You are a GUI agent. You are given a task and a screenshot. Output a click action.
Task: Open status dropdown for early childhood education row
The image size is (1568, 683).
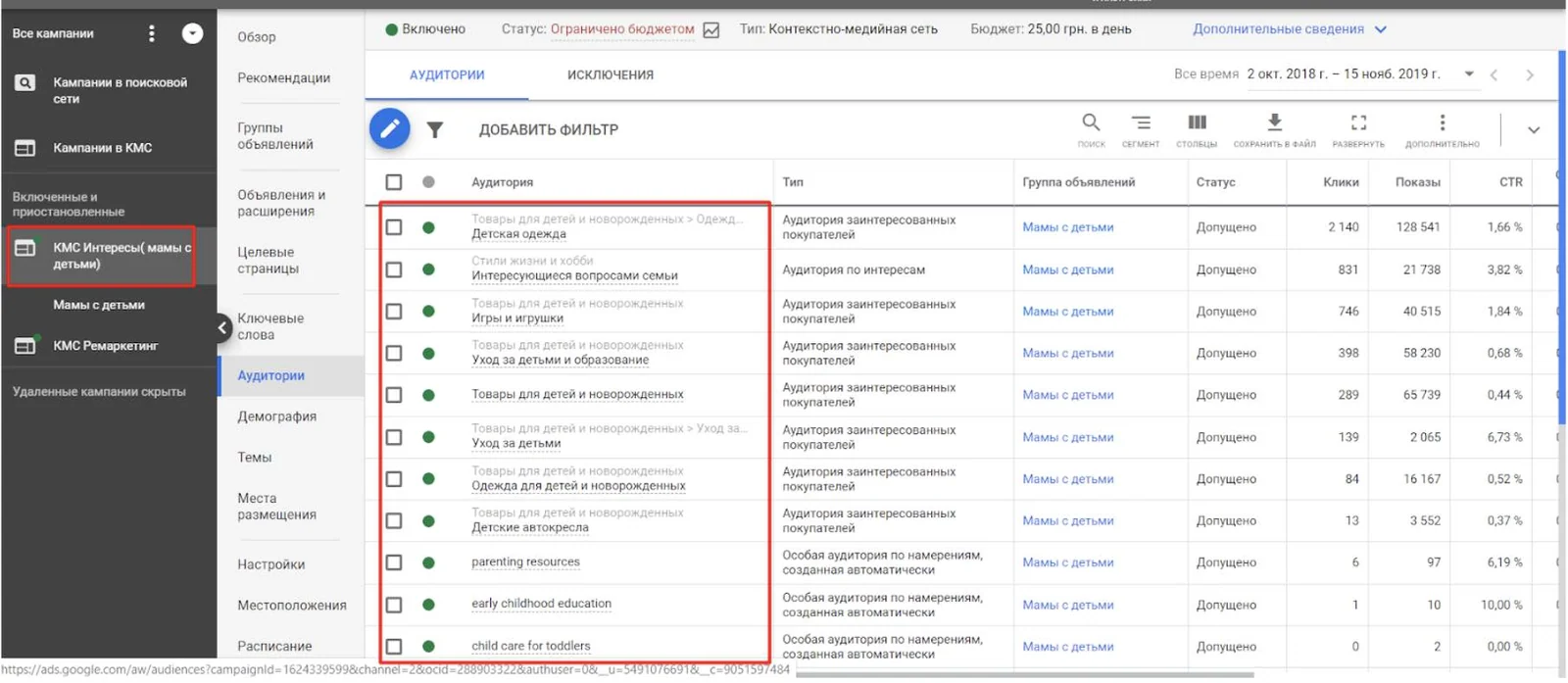[x=428, y=605]
